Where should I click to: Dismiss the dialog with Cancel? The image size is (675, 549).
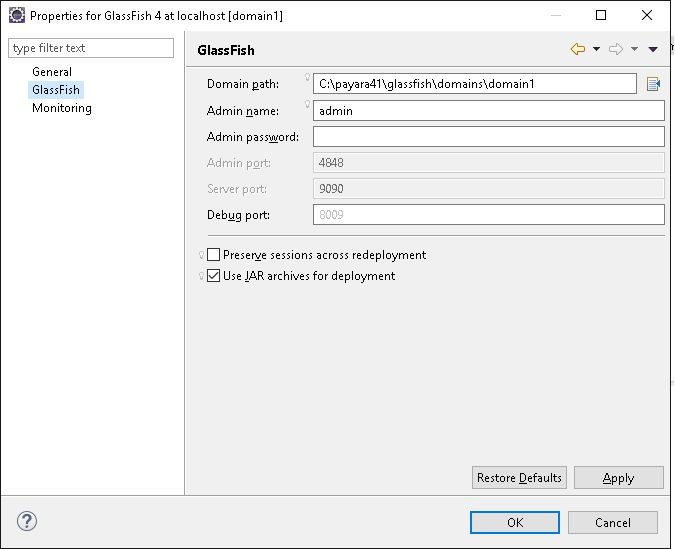(613, 522)
